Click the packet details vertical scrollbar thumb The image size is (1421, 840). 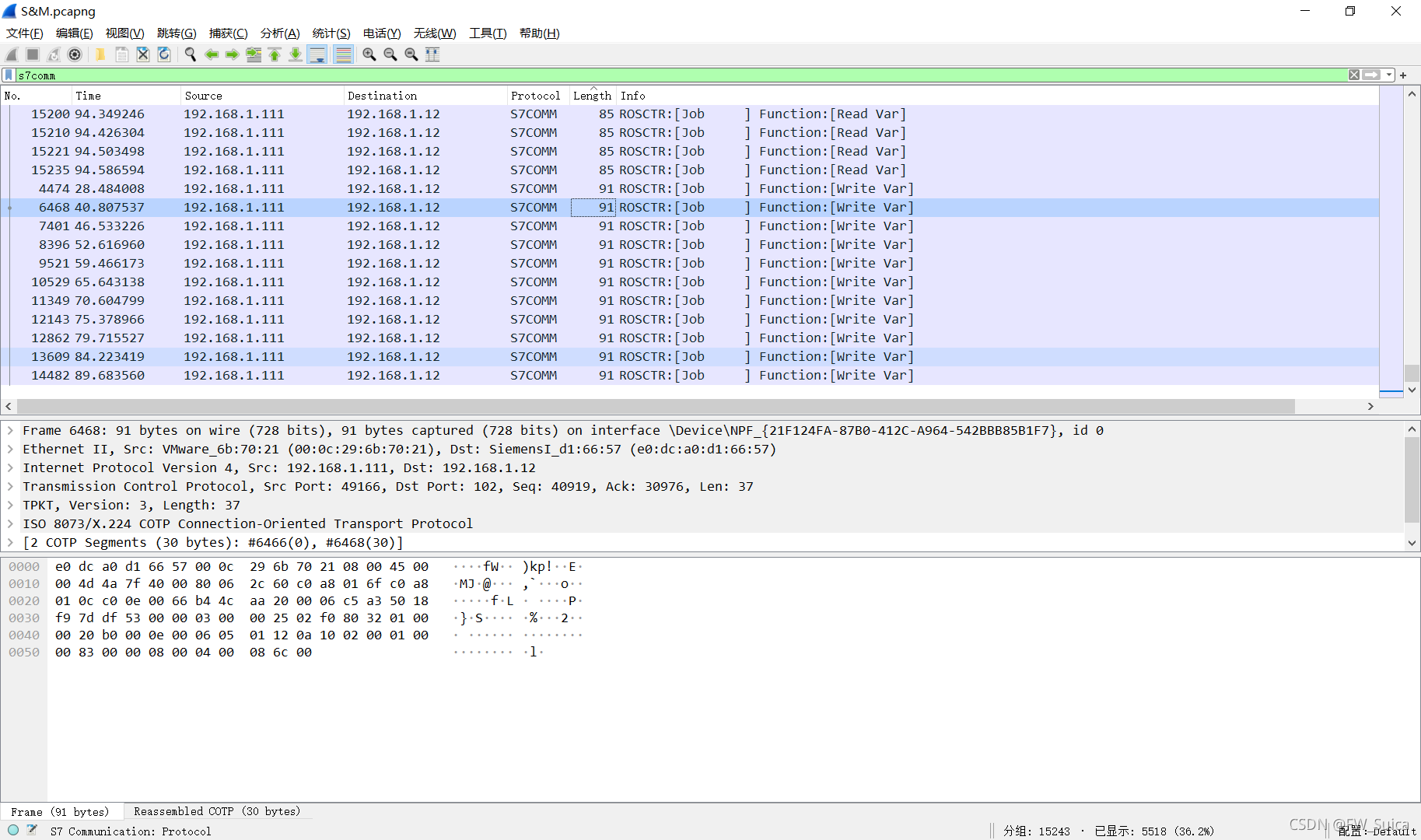coord(1412,479)
